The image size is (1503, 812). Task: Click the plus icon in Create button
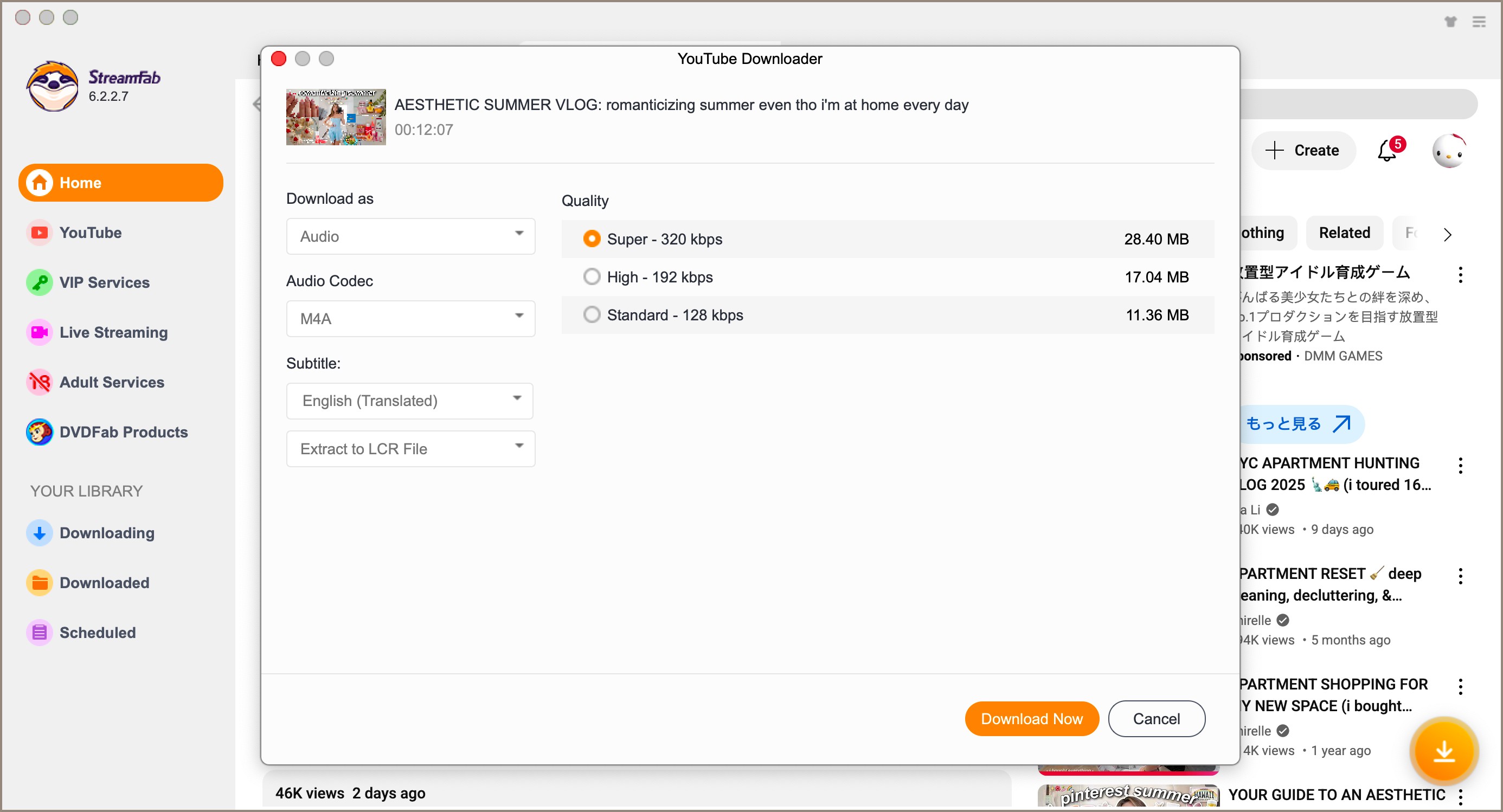tap(1274, 151)
